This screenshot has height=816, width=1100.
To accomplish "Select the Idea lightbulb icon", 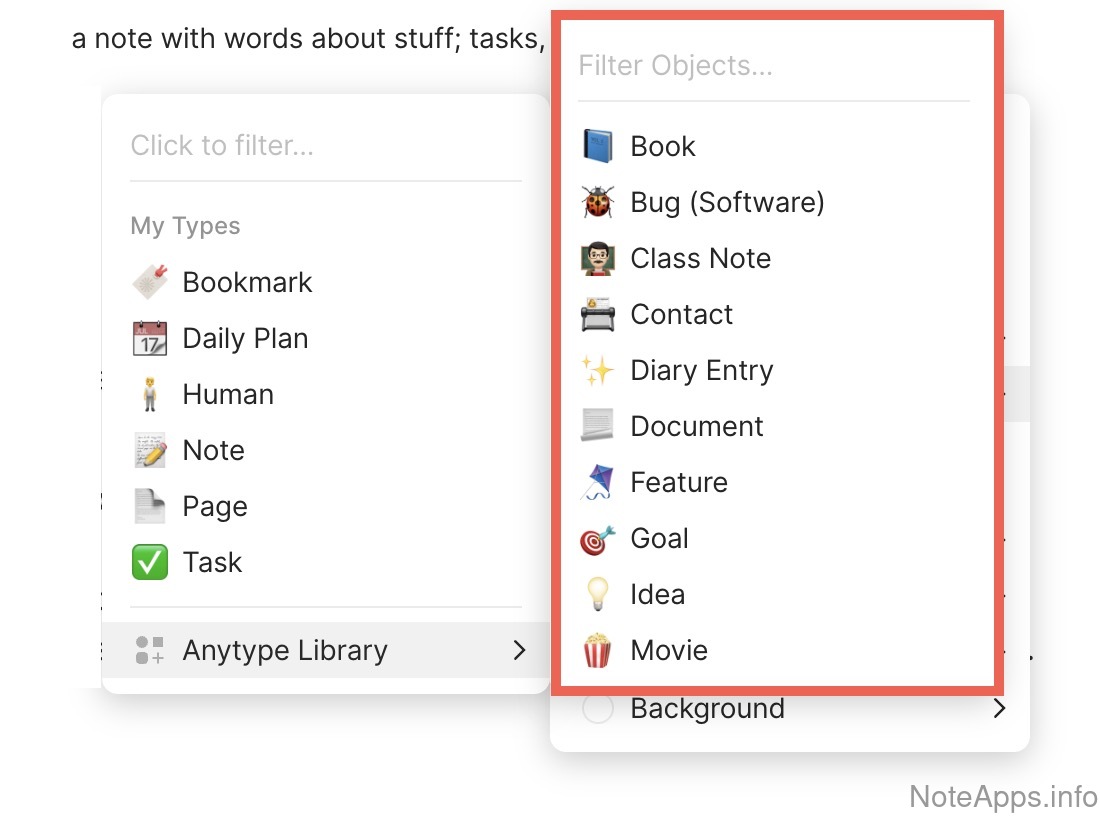I will [598, 595].
